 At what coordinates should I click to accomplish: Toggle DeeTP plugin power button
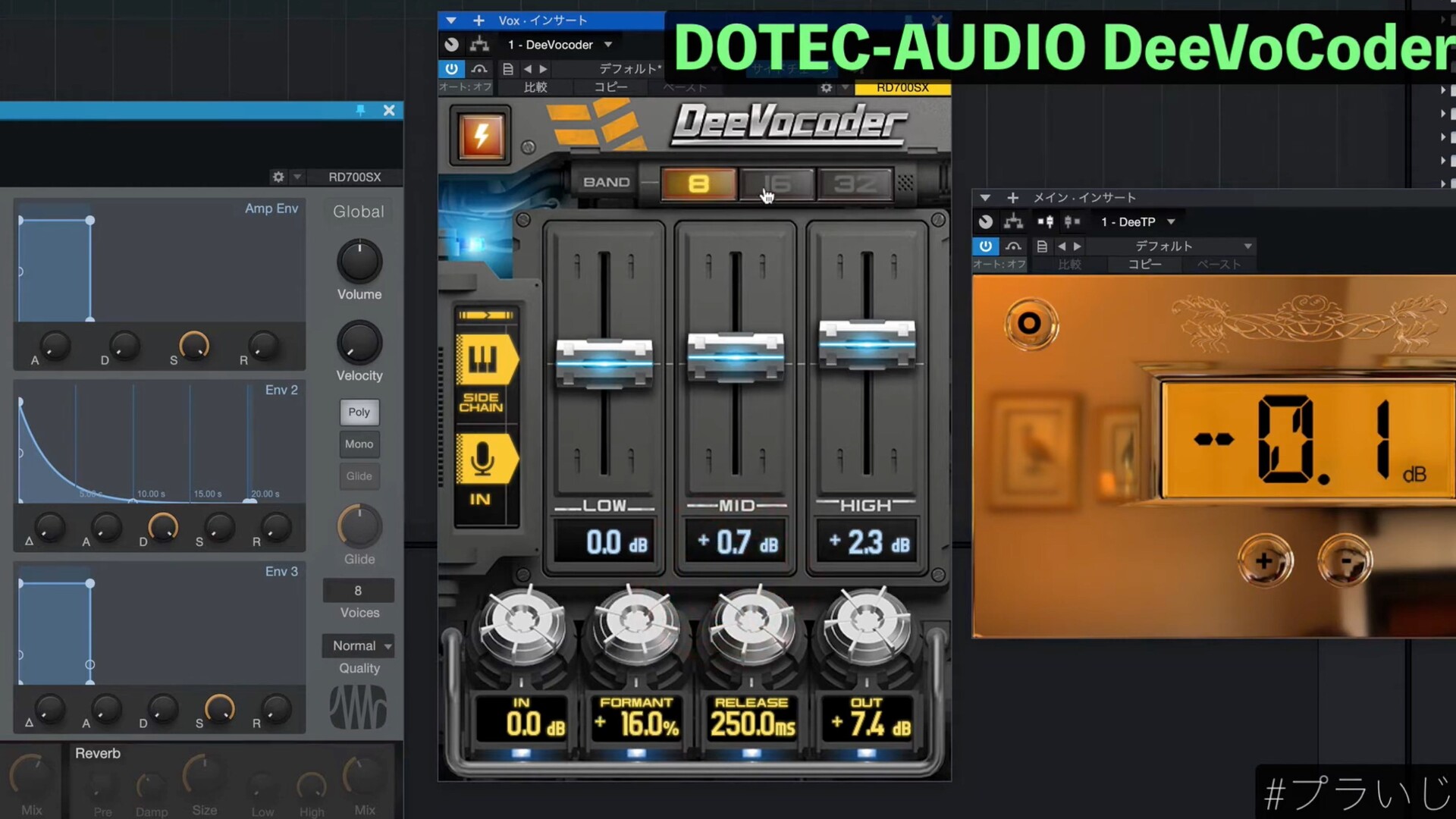tap(985, 246)
